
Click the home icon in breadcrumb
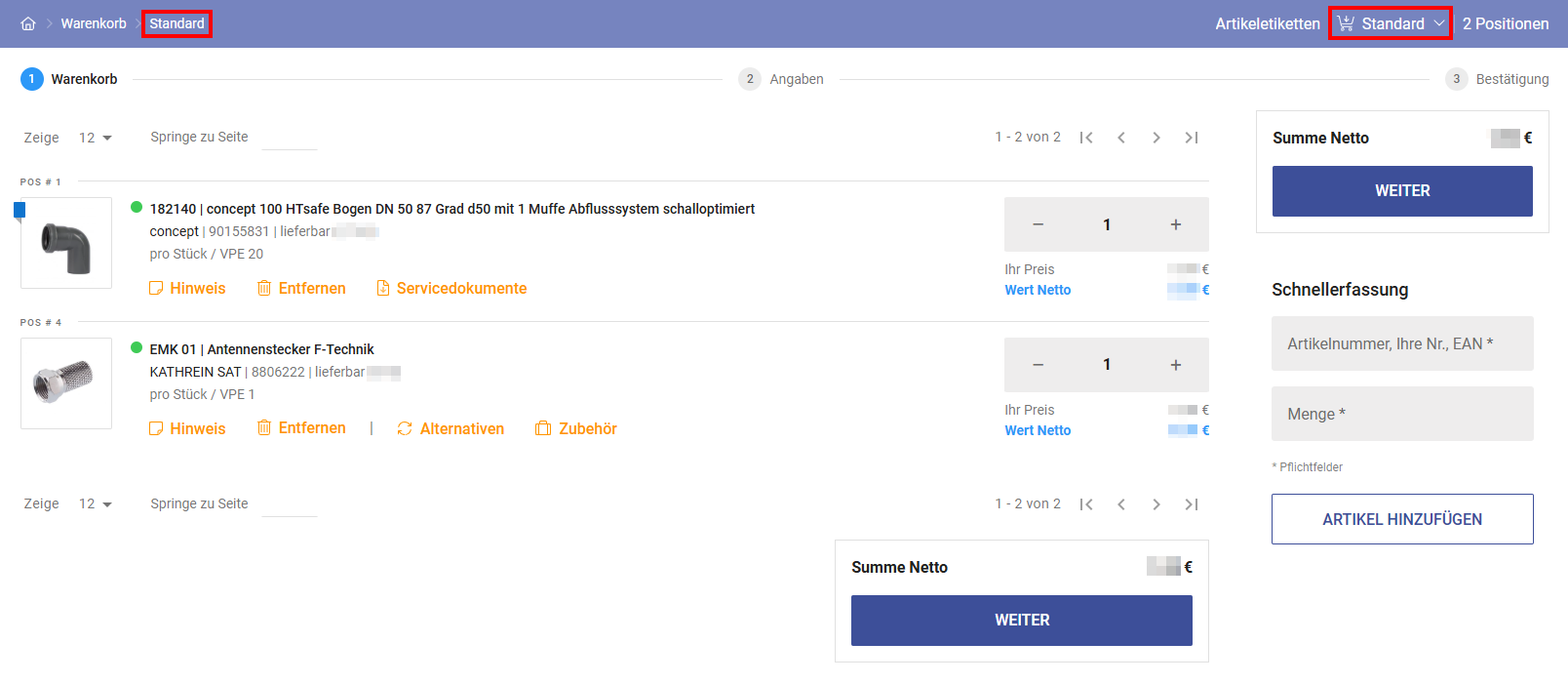click(28, 23)
